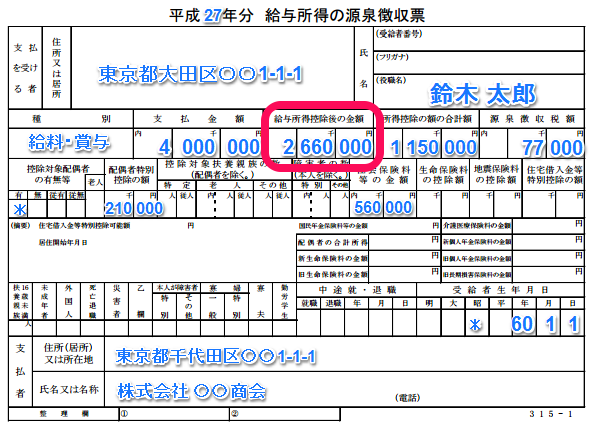
Task: Click the (フリガナ) label
Action: point(392,57)
